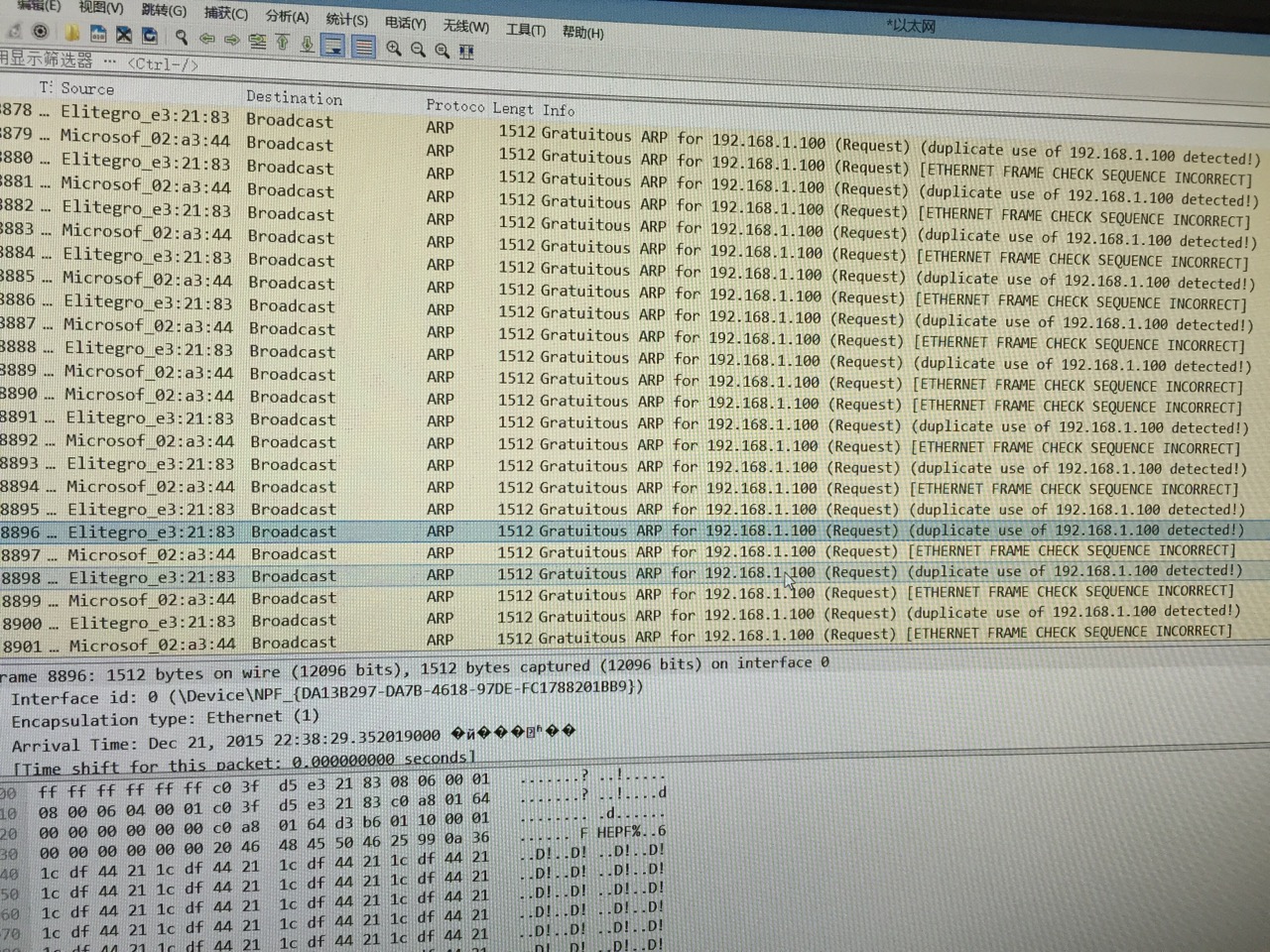Image resolution: width=1270 pixels, height=952 pixels.
Task: Jump to last packet with the down-arrow icon
Action: pos(308,43)
